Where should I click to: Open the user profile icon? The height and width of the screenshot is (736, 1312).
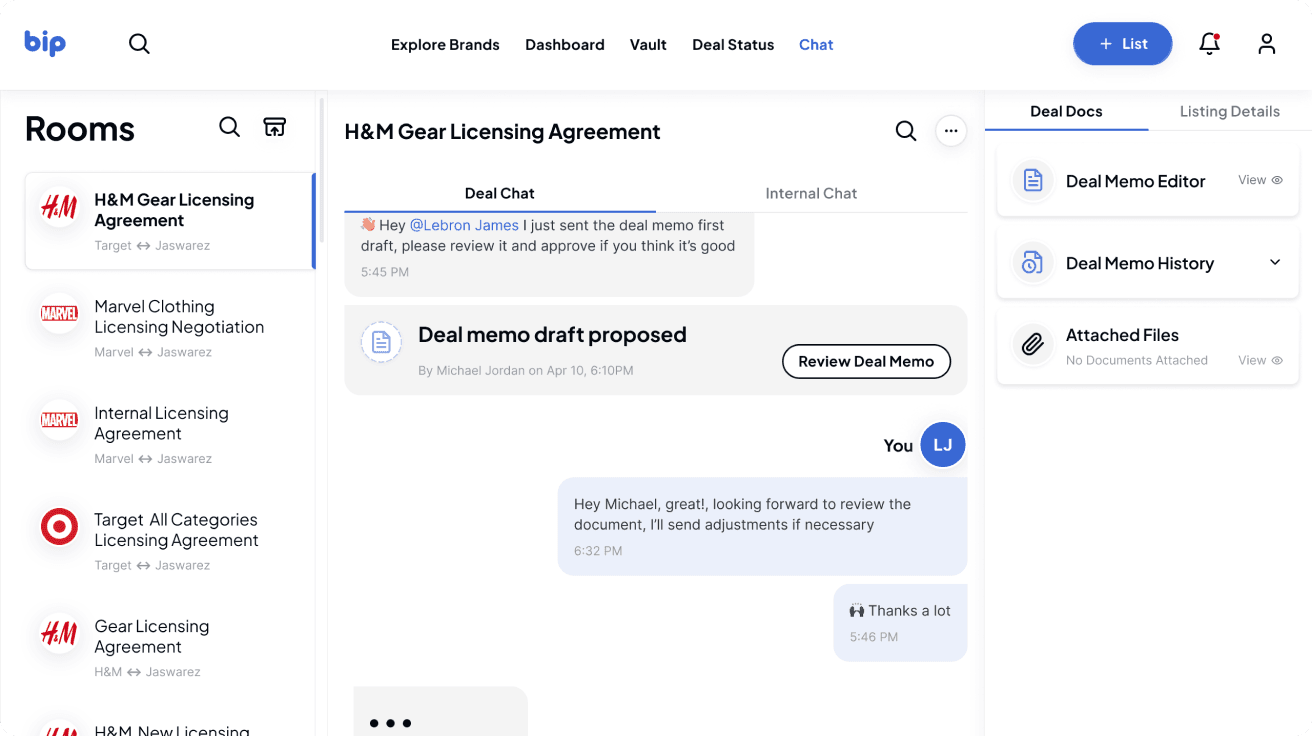(1267, 44)
